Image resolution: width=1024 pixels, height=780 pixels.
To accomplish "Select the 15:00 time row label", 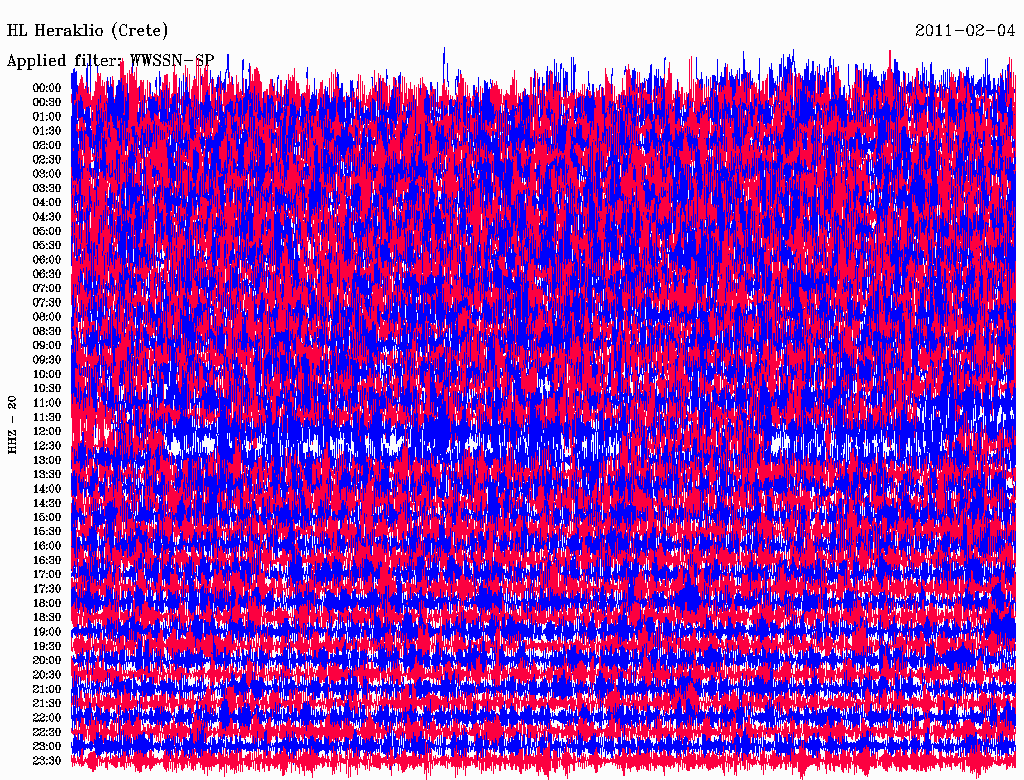I will click(x=47, y=518).
